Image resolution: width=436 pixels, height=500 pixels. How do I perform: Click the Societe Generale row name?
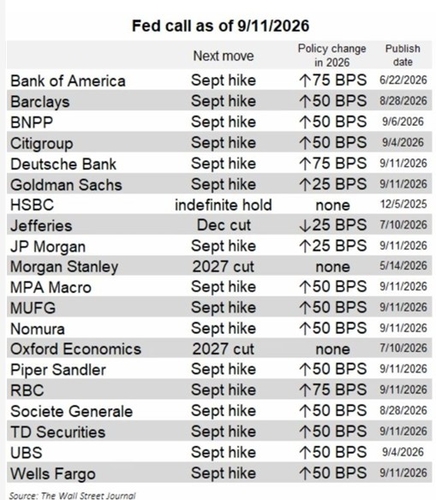tap(71, 411)
